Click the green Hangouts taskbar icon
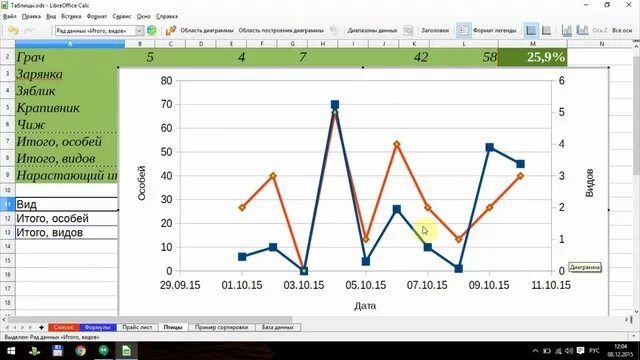Screen dimensions: 640x360 (x=104, y=351)
